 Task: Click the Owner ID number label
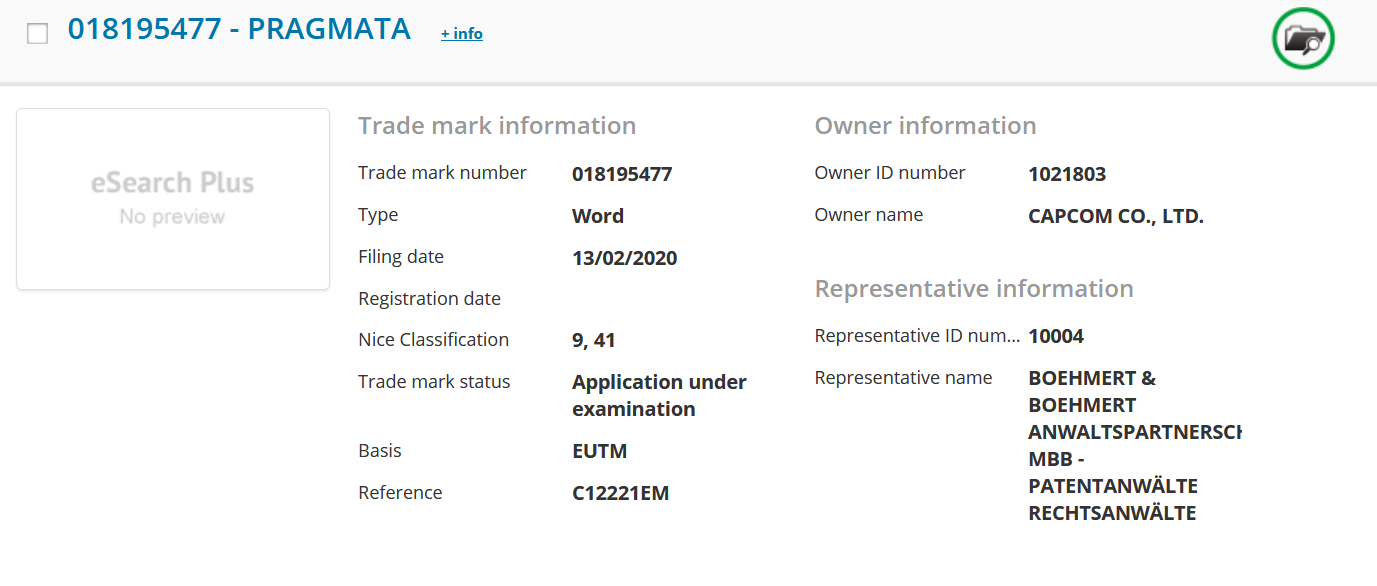pyautogui.click(x=890, y=173)
